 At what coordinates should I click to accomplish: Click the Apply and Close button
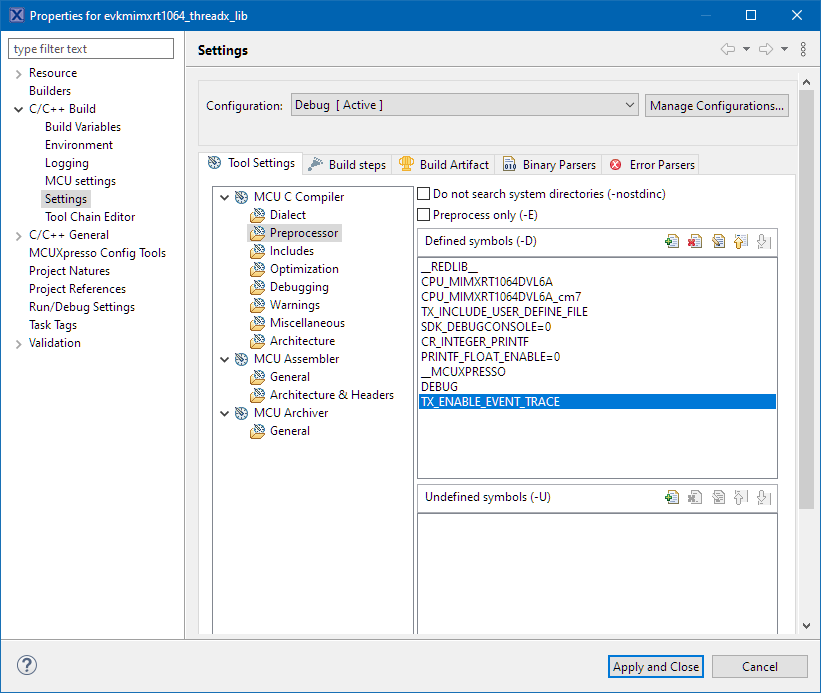point(656,667)
